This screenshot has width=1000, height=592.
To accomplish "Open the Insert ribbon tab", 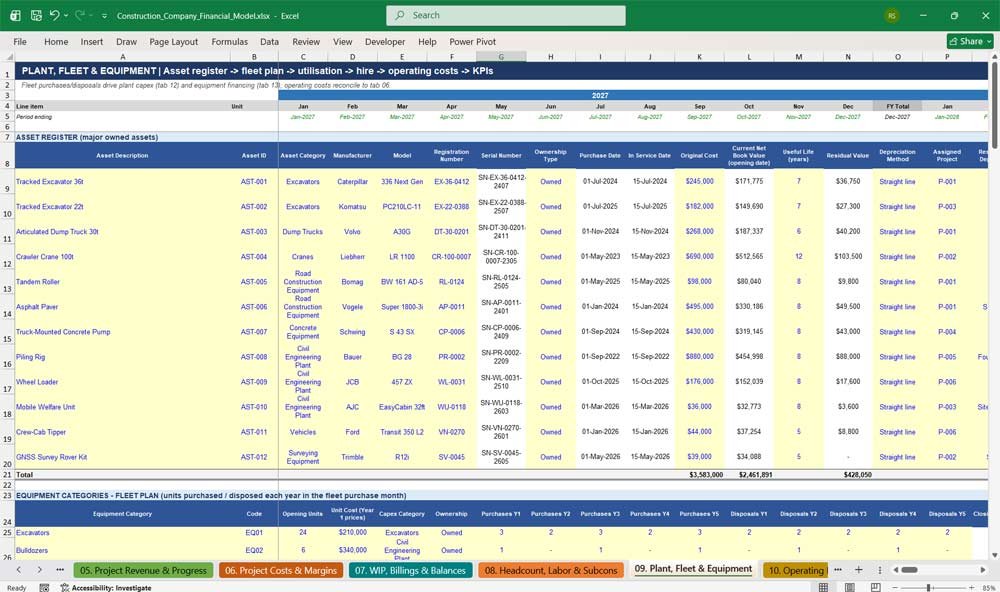I will (92, 41).
